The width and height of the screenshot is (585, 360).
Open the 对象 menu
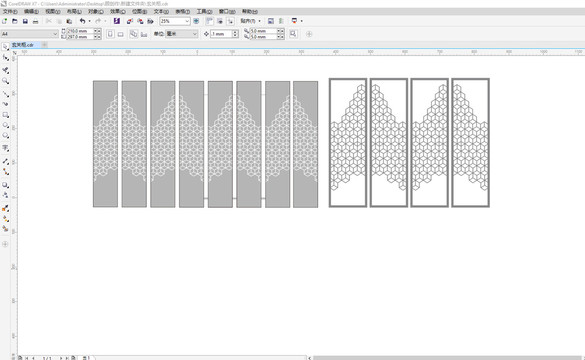click(96, 12)
